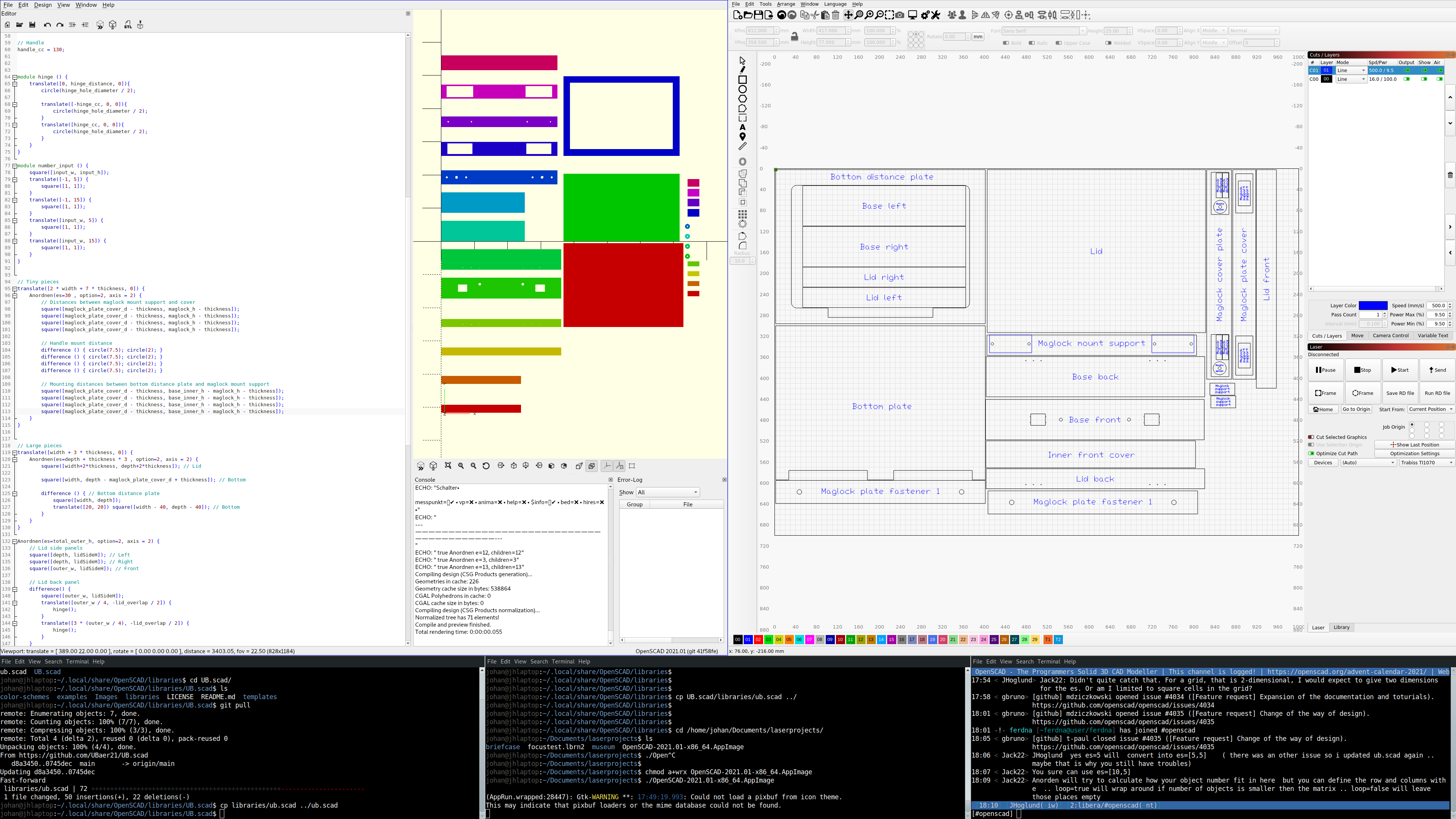Click the Export as STL icon in OpenSCAD
Image resolution: width=1456 pixels, height=819 pixels.
pyautogui.click(x=128, y=25)
